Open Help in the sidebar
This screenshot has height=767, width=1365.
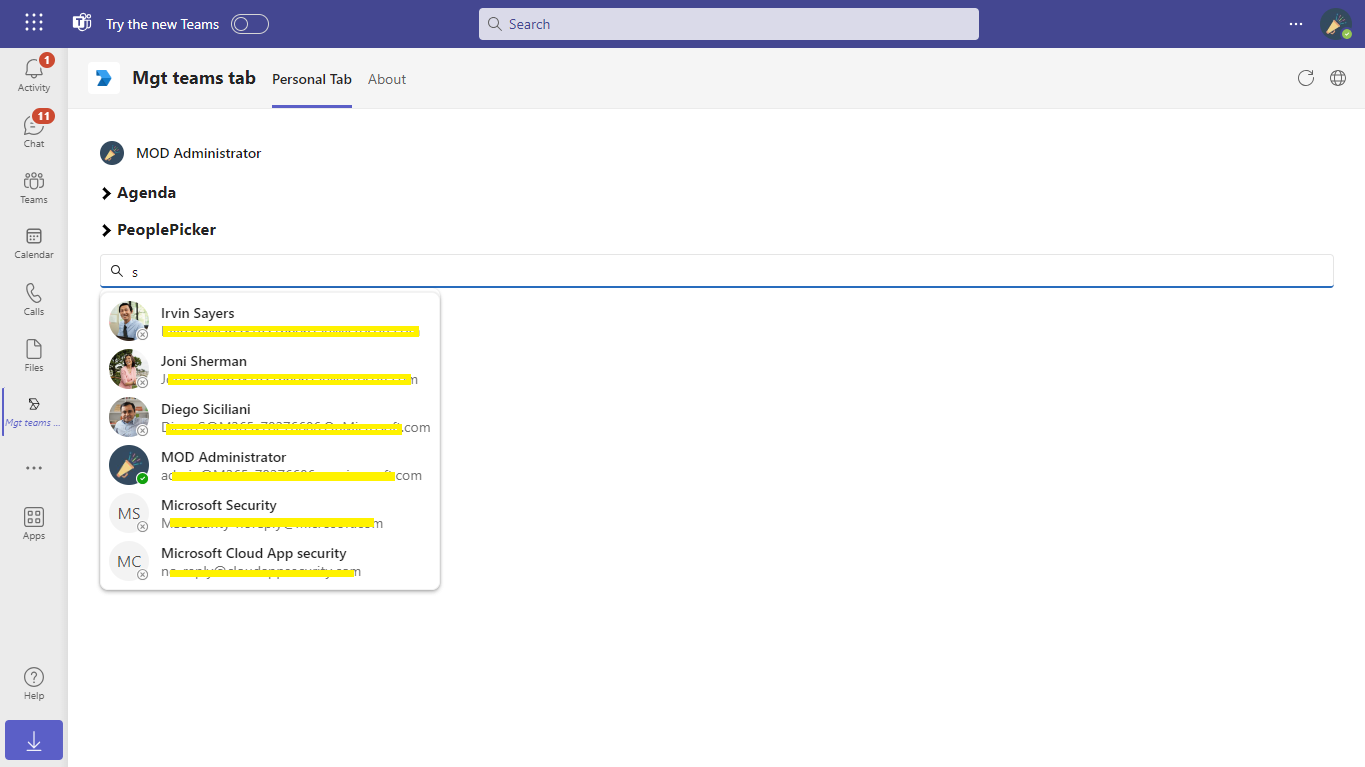click(34, 683)
